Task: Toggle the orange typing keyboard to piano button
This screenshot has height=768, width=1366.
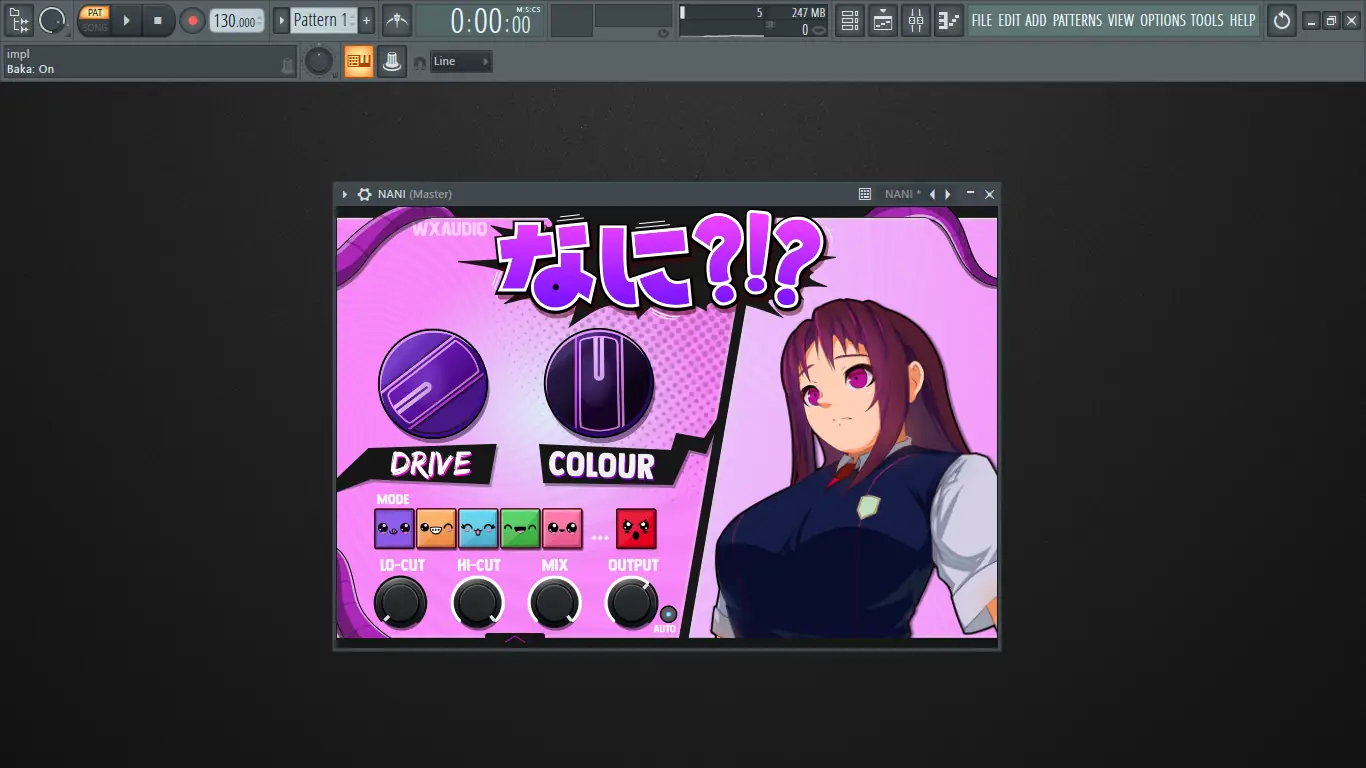Action: (358, 62)
